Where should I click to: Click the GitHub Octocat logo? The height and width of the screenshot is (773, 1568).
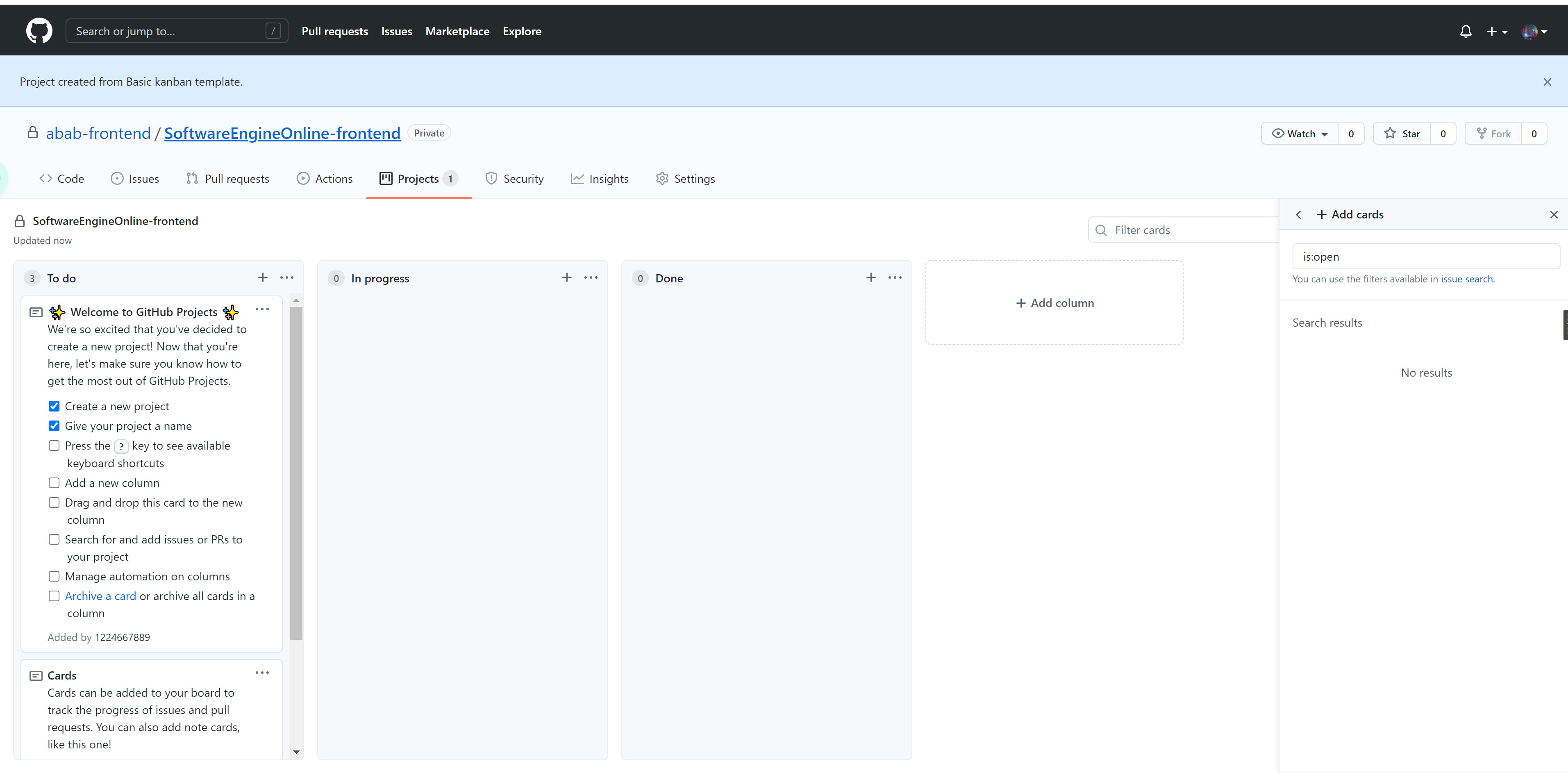tap(39, 31)
